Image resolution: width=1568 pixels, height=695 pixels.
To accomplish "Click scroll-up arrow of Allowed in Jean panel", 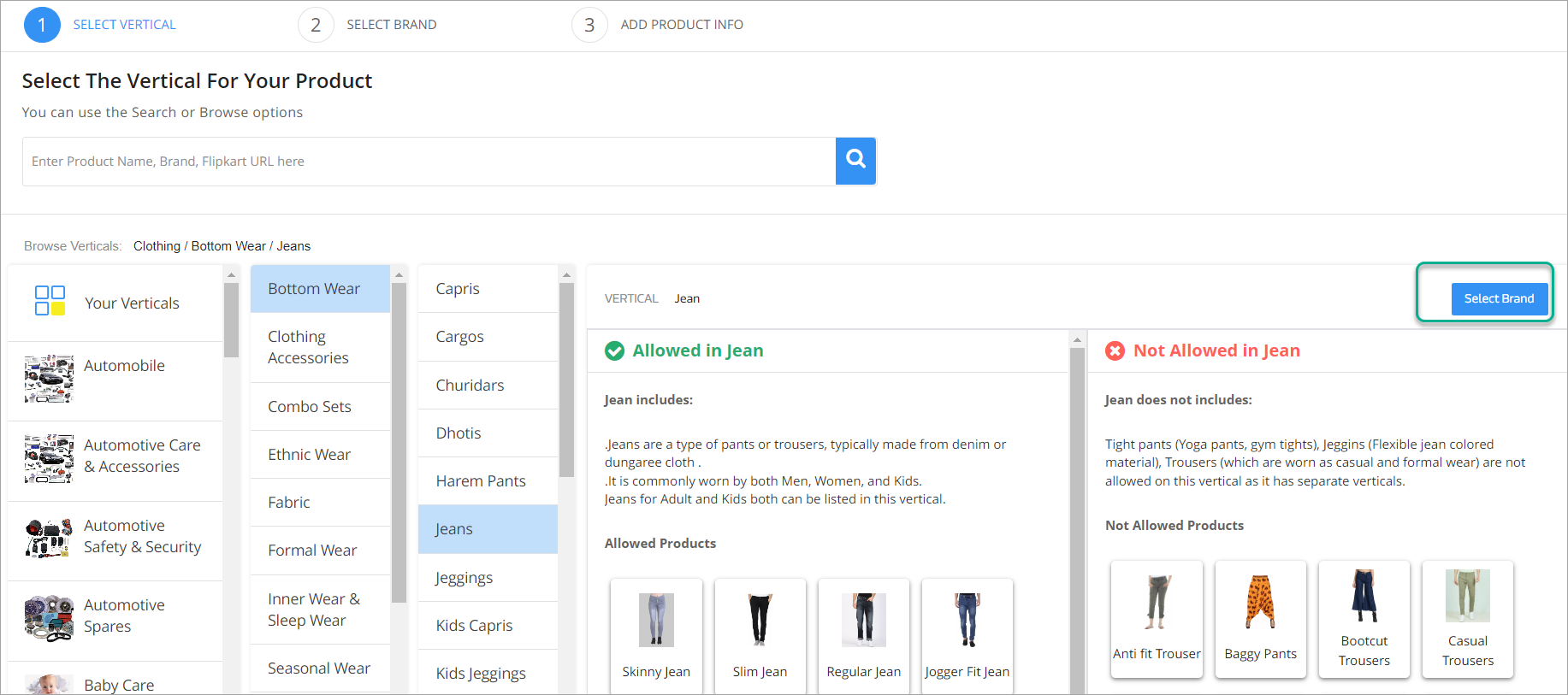I will click(1077, 339).
